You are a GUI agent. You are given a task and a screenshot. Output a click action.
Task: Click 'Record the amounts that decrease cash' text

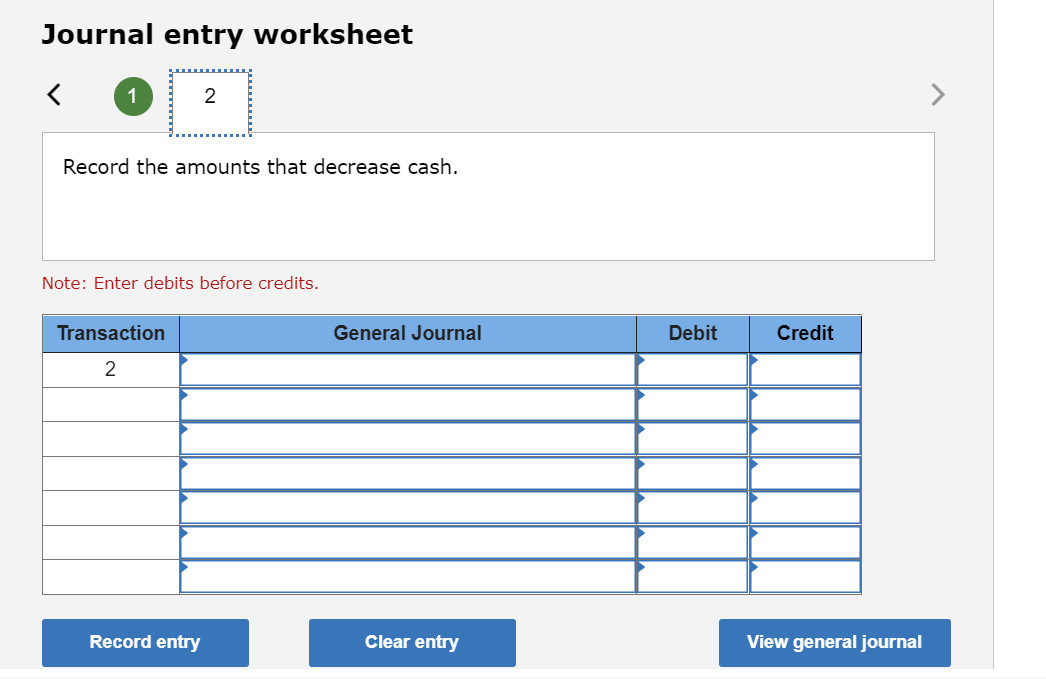[x=260, y=167]
